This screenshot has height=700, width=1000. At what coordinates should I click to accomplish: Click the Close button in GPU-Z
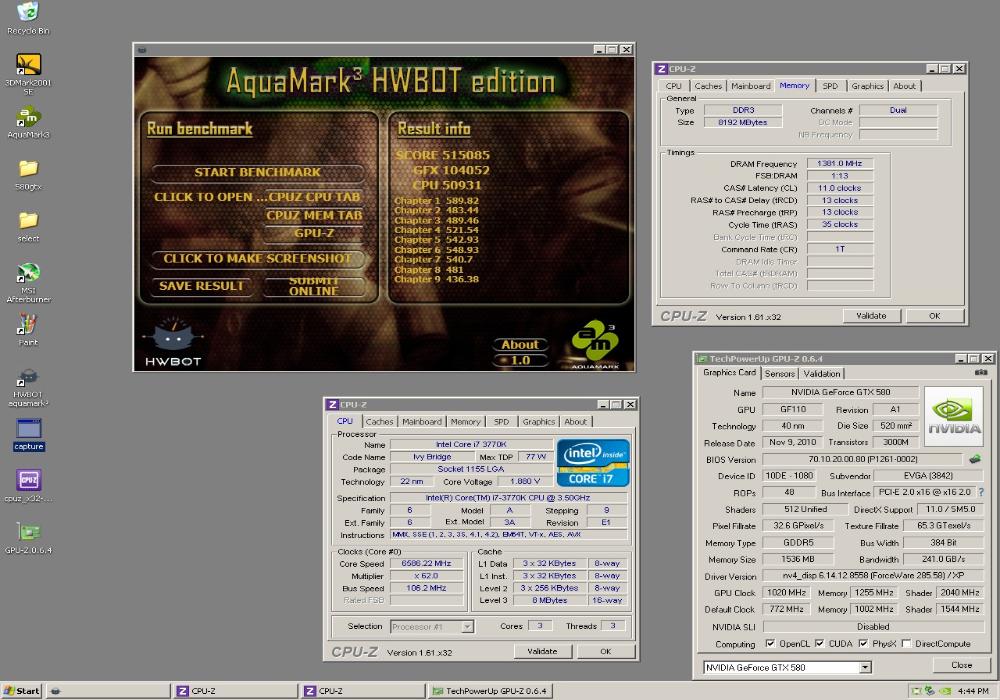pyautogui.click(x=961, y=665)
